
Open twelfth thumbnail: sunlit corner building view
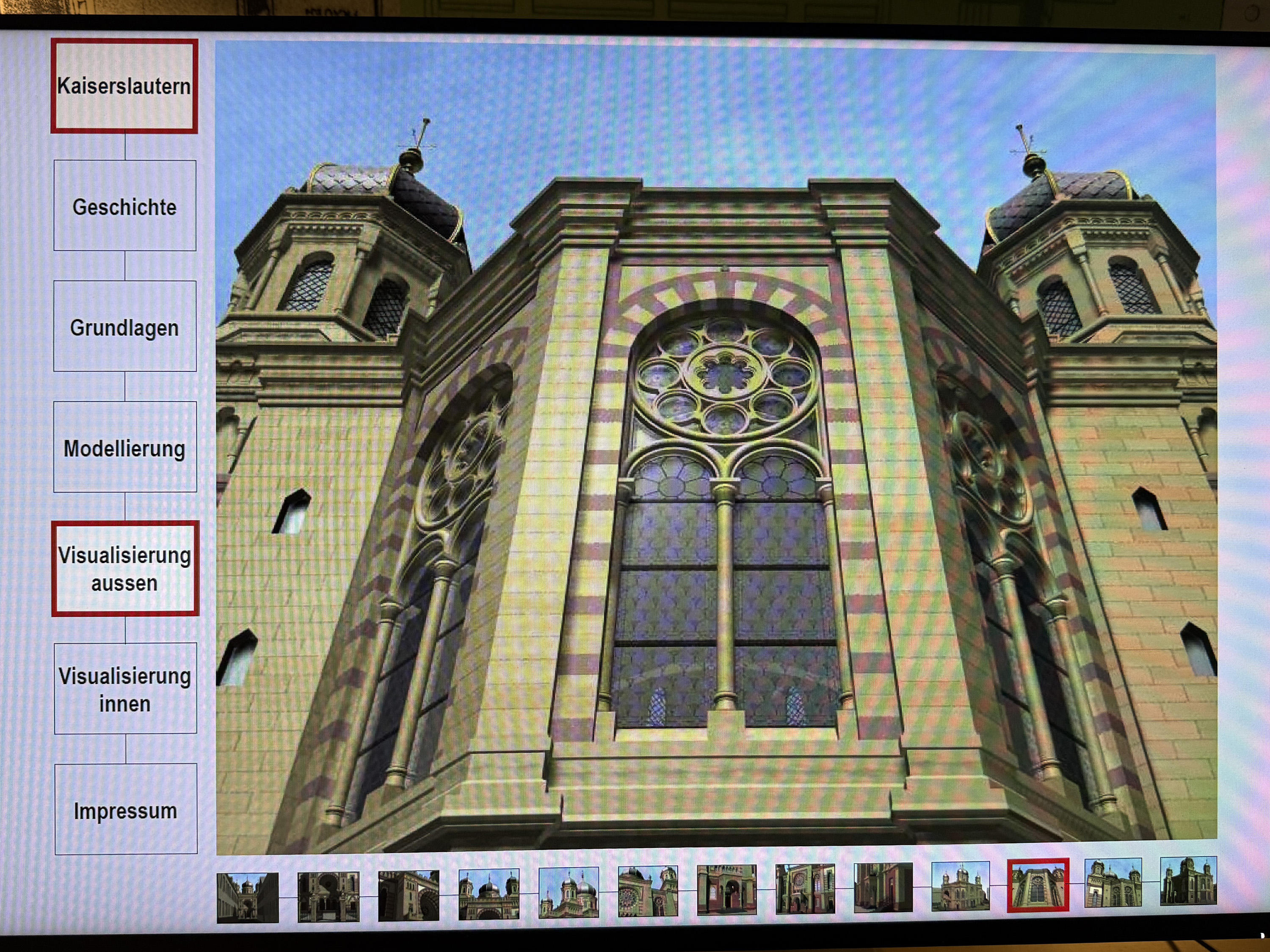(1113, 883)
